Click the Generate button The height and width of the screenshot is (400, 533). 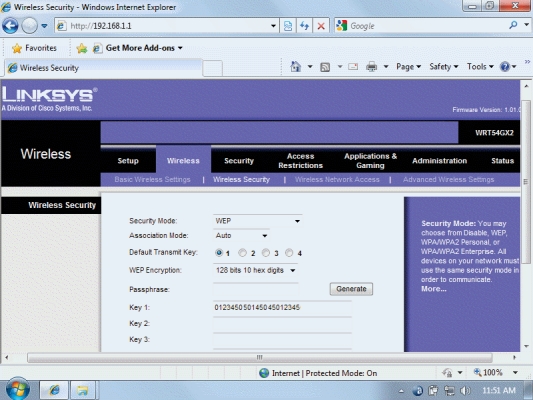click(351, 289)
